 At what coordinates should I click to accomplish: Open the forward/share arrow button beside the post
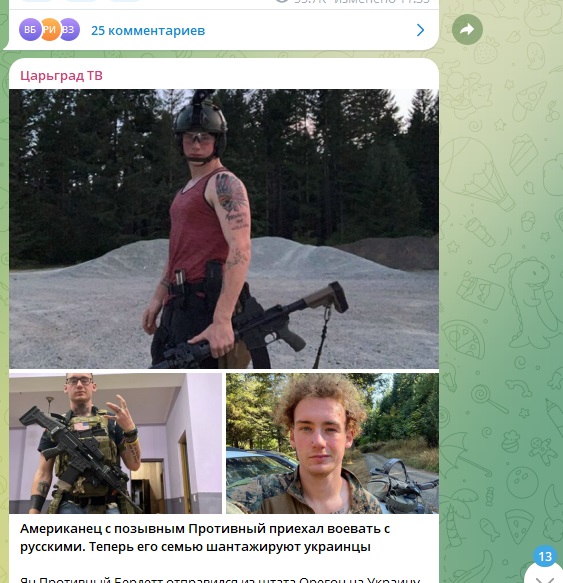(467, 29)
